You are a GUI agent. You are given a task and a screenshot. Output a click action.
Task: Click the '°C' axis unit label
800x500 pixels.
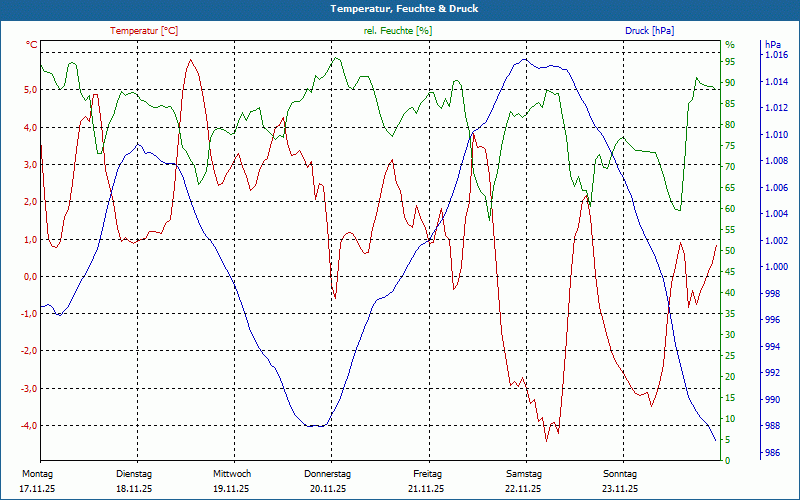pyautogui.click(x=32, y=45)
